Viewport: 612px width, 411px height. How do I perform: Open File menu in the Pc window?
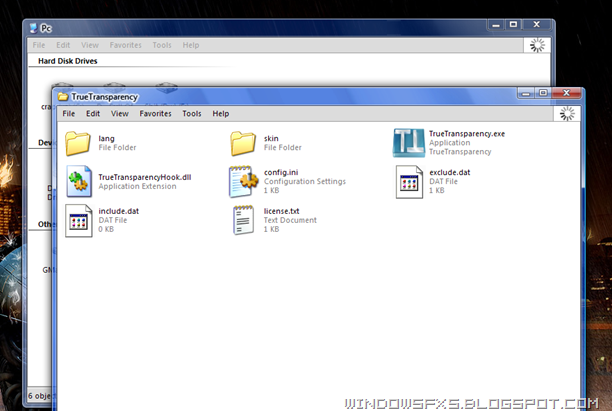[39, 45]
